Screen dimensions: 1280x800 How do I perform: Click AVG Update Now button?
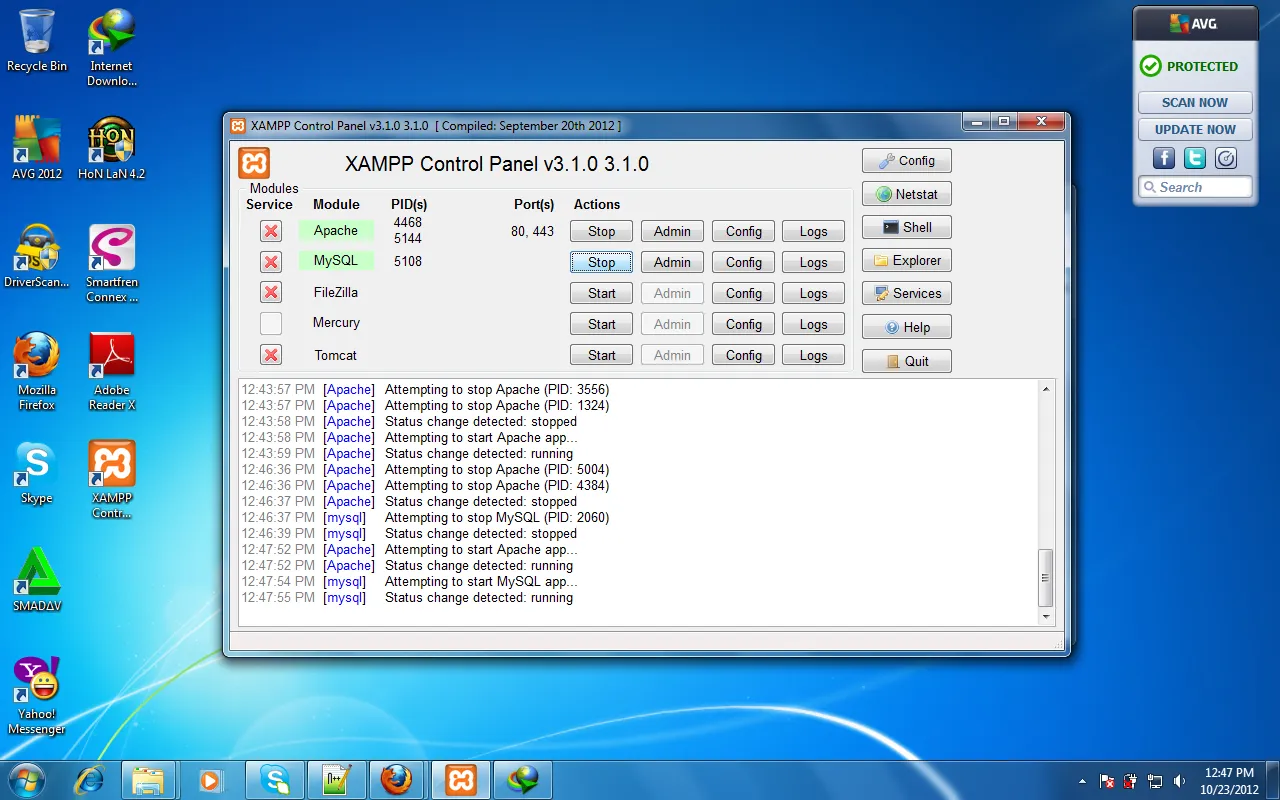1195,129
